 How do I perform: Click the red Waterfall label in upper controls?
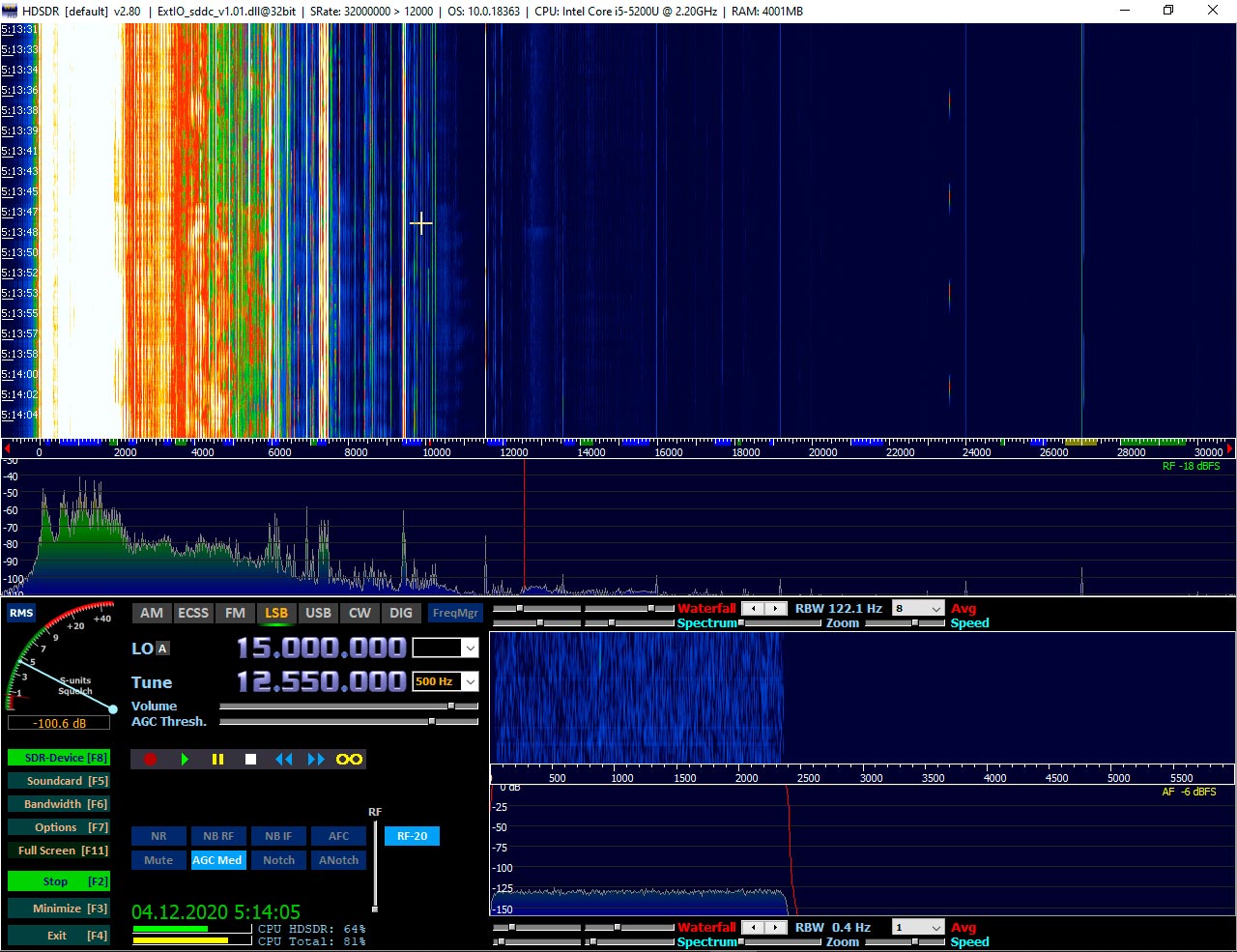[x=706, y=609]
